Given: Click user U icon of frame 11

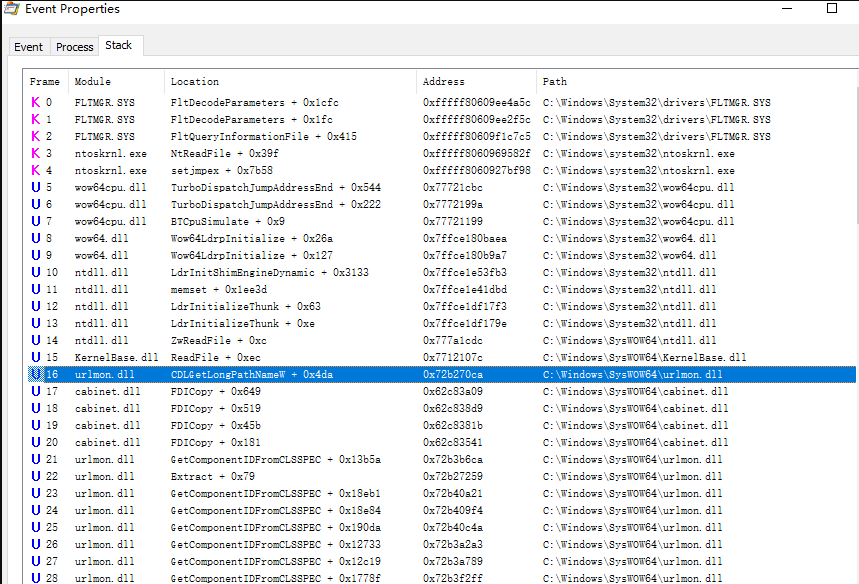Looking at the screenshot, I should click(36, 289).
